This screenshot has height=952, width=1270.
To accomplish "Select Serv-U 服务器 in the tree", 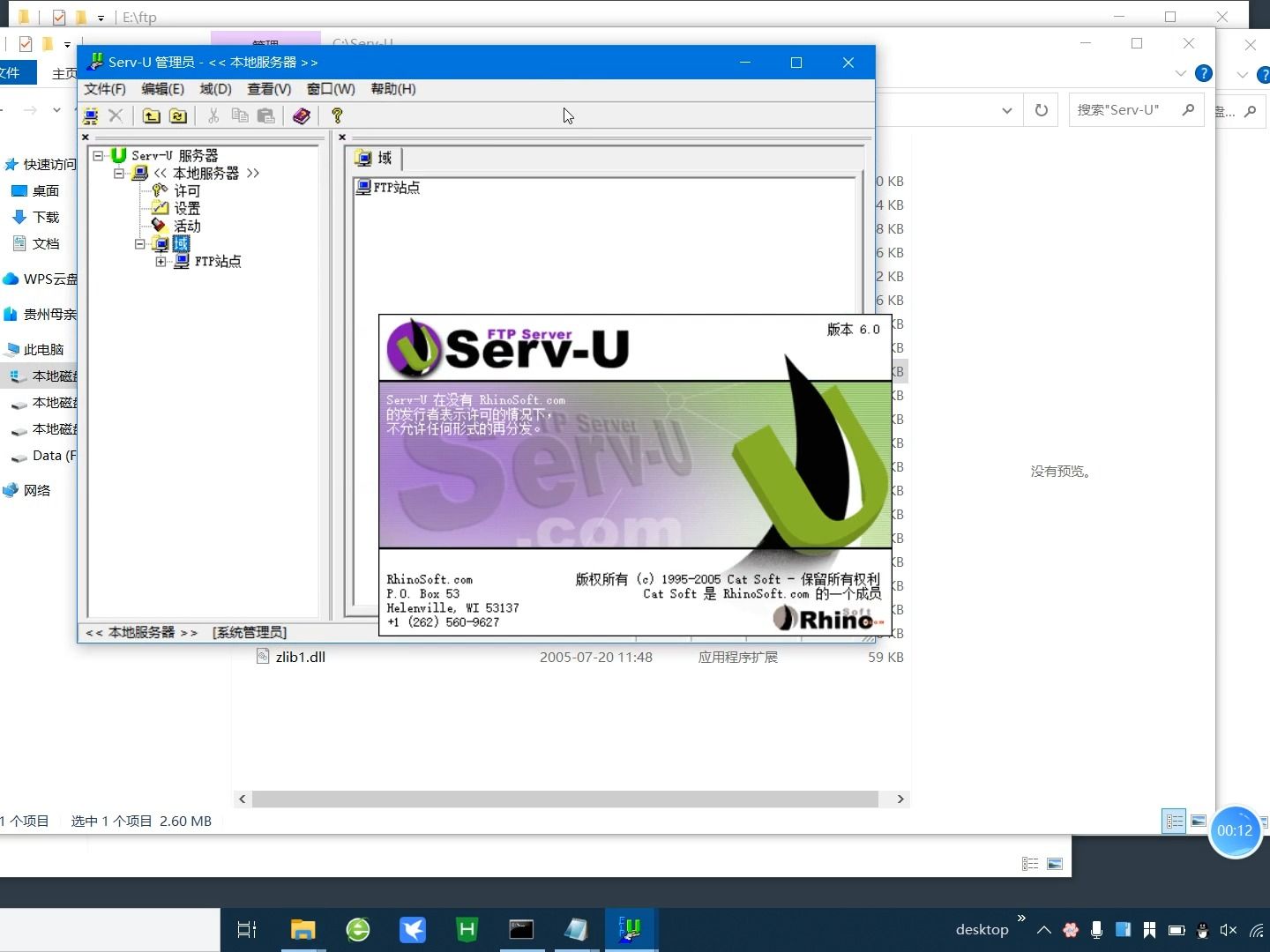I will (175, 155).
